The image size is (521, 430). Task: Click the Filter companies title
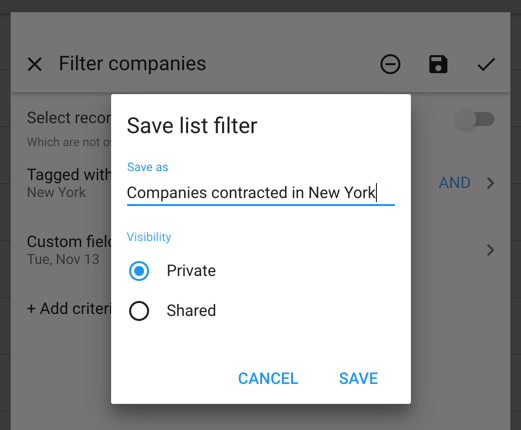[132, 63]
